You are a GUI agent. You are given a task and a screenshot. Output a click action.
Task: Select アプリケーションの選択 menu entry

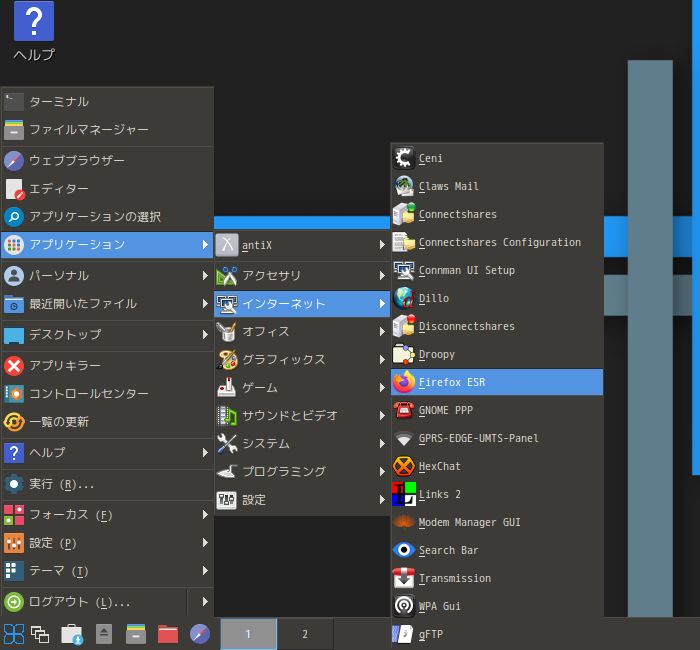107,217
